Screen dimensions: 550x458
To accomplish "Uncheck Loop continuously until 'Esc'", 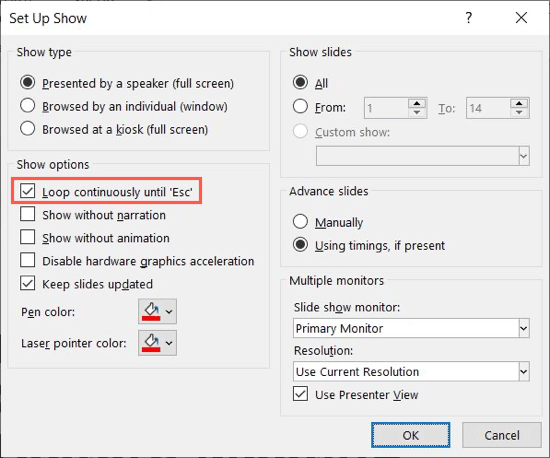I will (x=27, y=191).
